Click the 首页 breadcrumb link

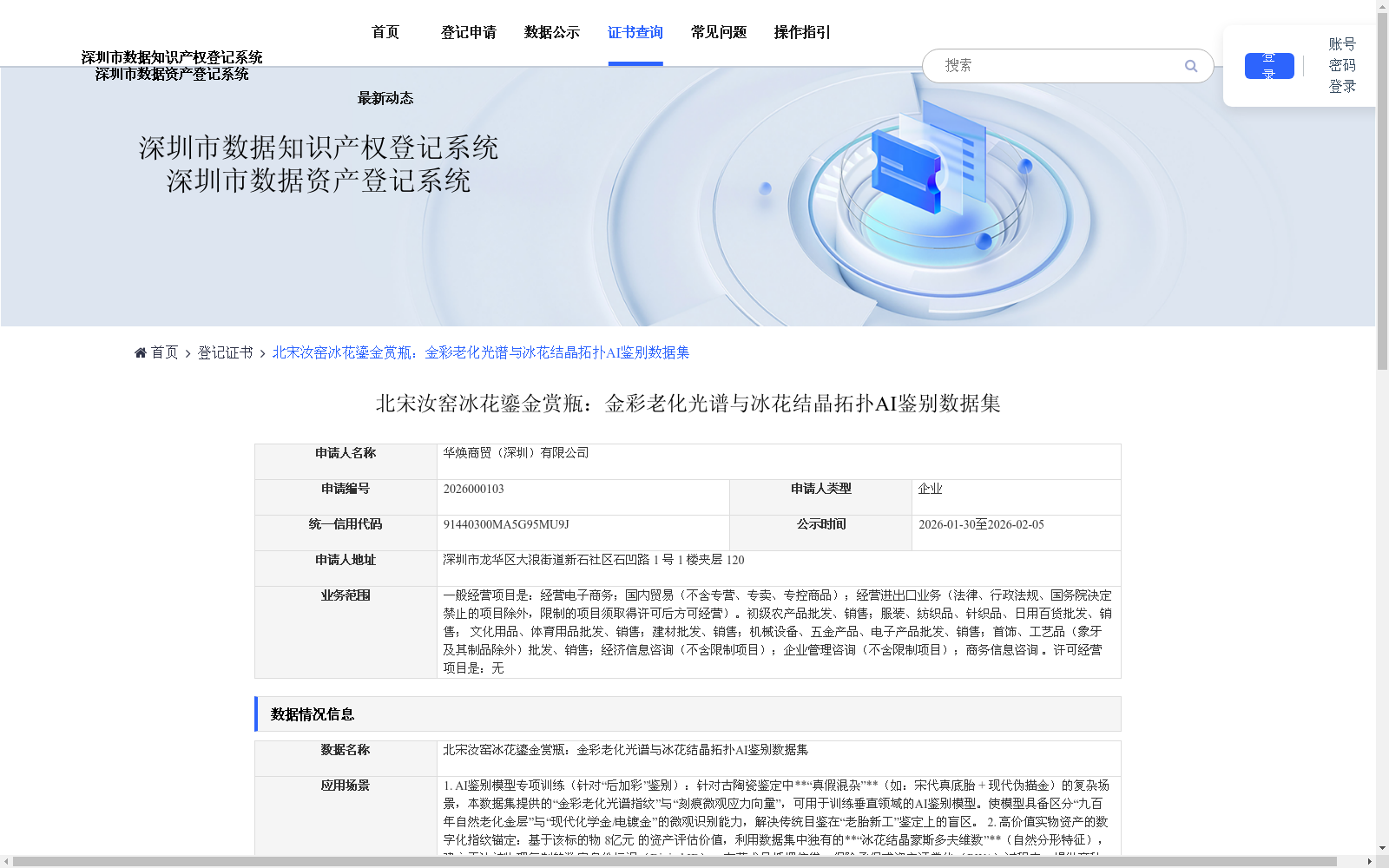[x=164, y=352]
